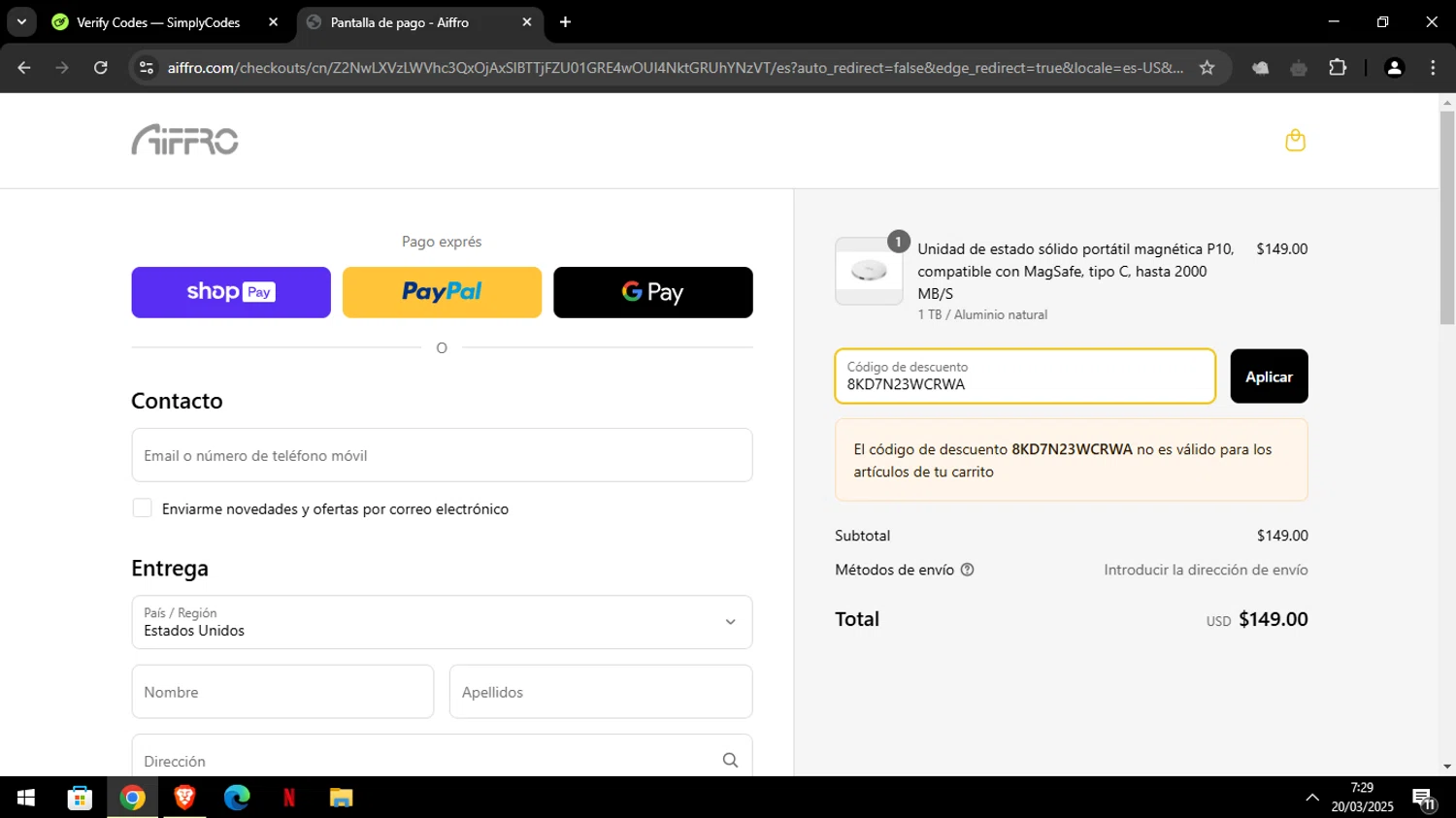This screenshot has width=1456, height=818.
Task: Open the Chrome three-dot menu
Action: pos(1433,68)
